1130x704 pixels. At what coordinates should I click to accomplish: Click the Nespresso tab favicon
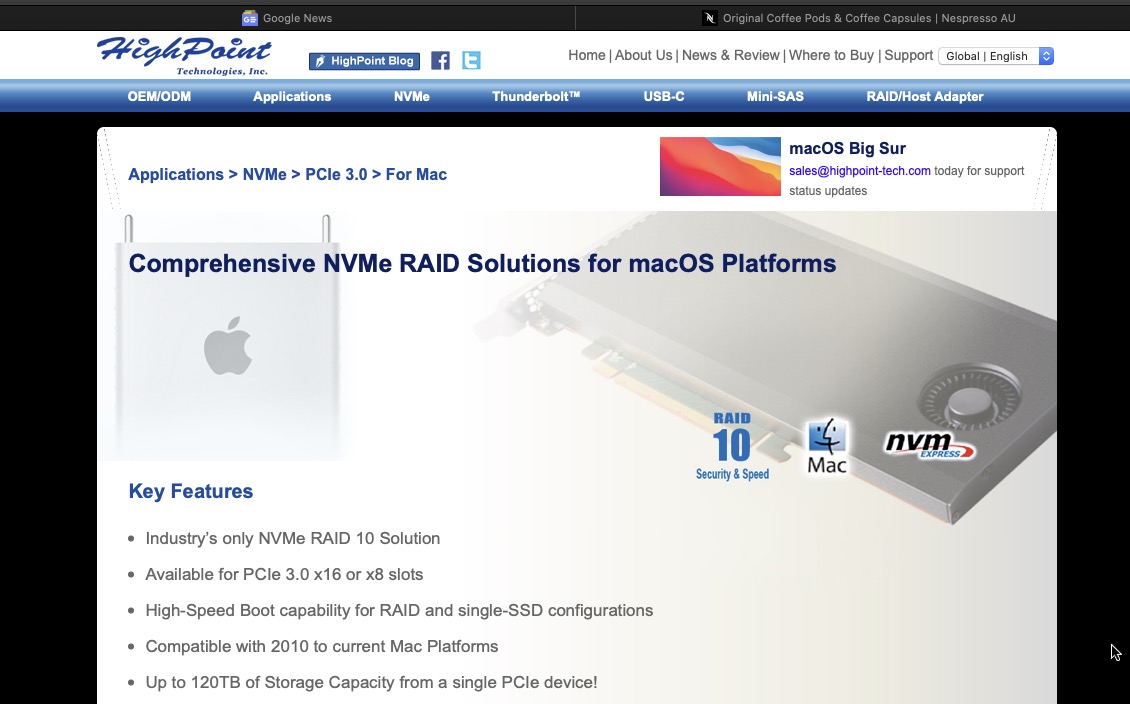pos(709,18)
